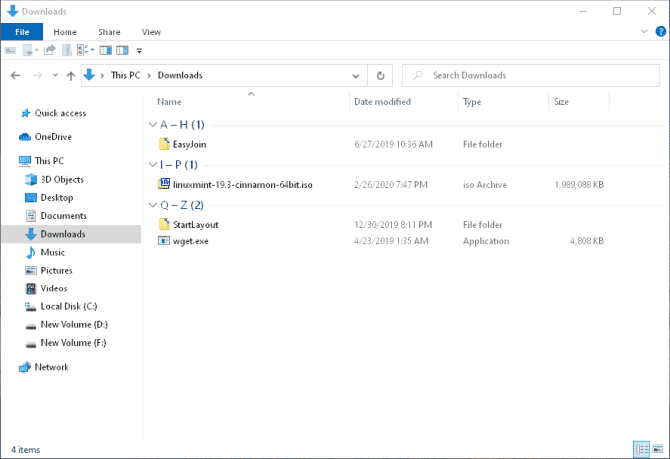Open New Volume (F:) in sidebar
The width and height of the screenshot is (670, 459).
73,343
